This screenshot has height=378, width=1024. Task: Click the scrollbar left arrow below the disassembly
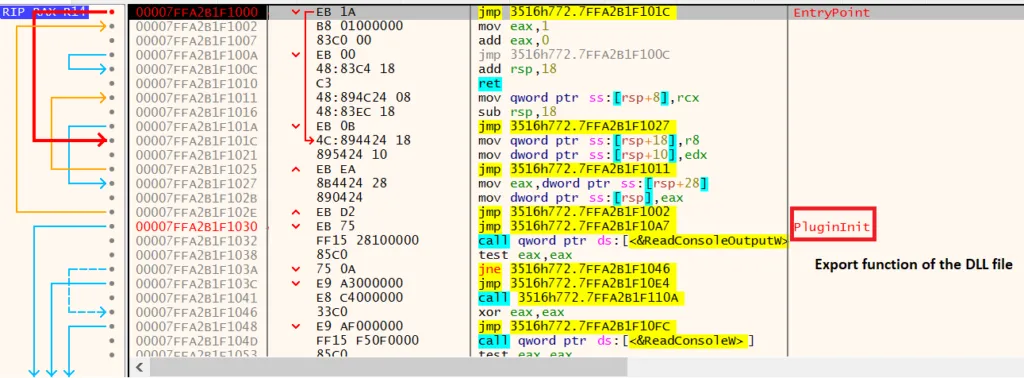[x=138, y=368]
